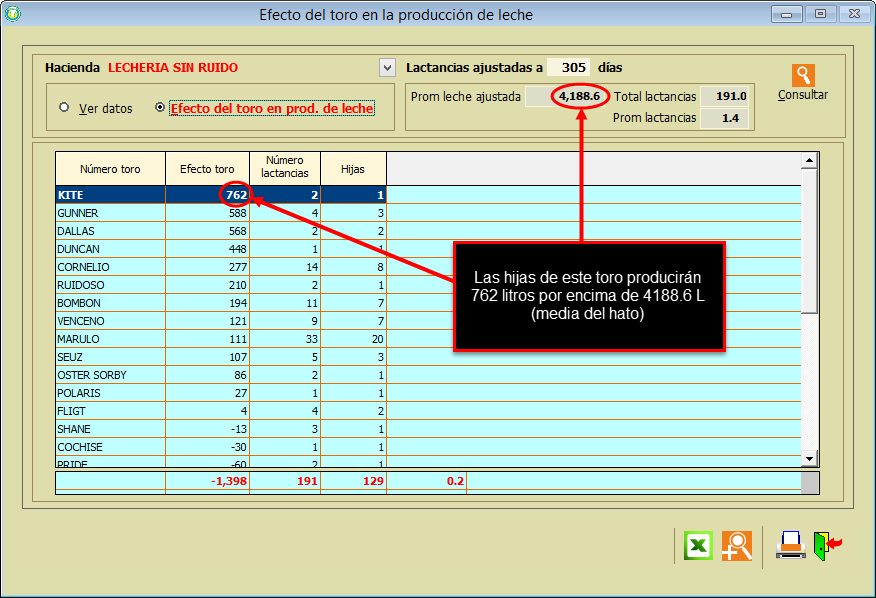The image size is (876, 598).
Task: Select Efecto del toro en prod. de leche
Action: [x=160, y=108]
